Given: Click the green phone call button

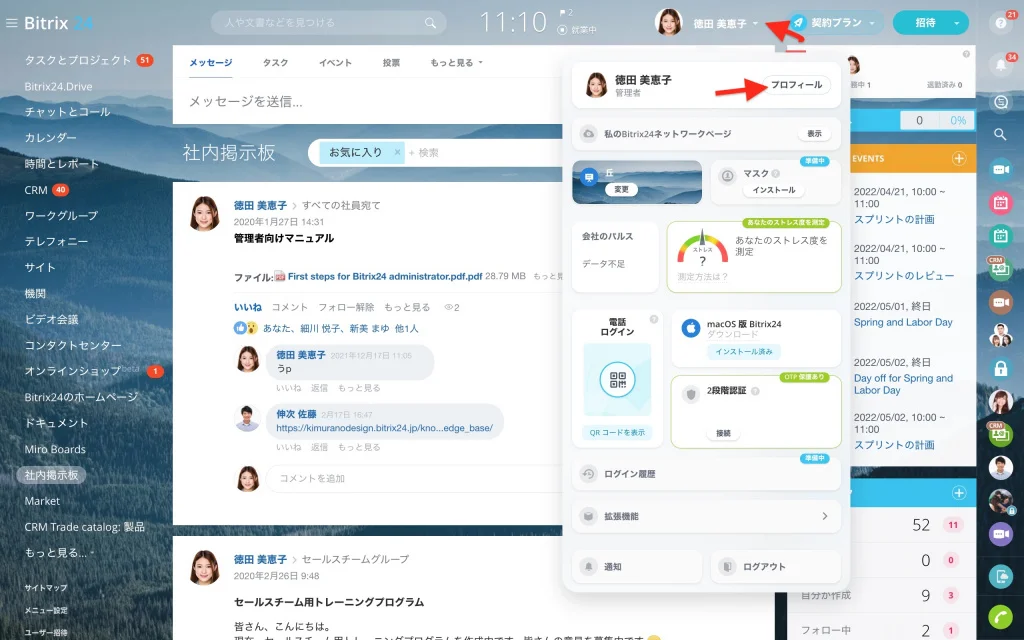Looking at the screenshot, I should point(1000,616).
